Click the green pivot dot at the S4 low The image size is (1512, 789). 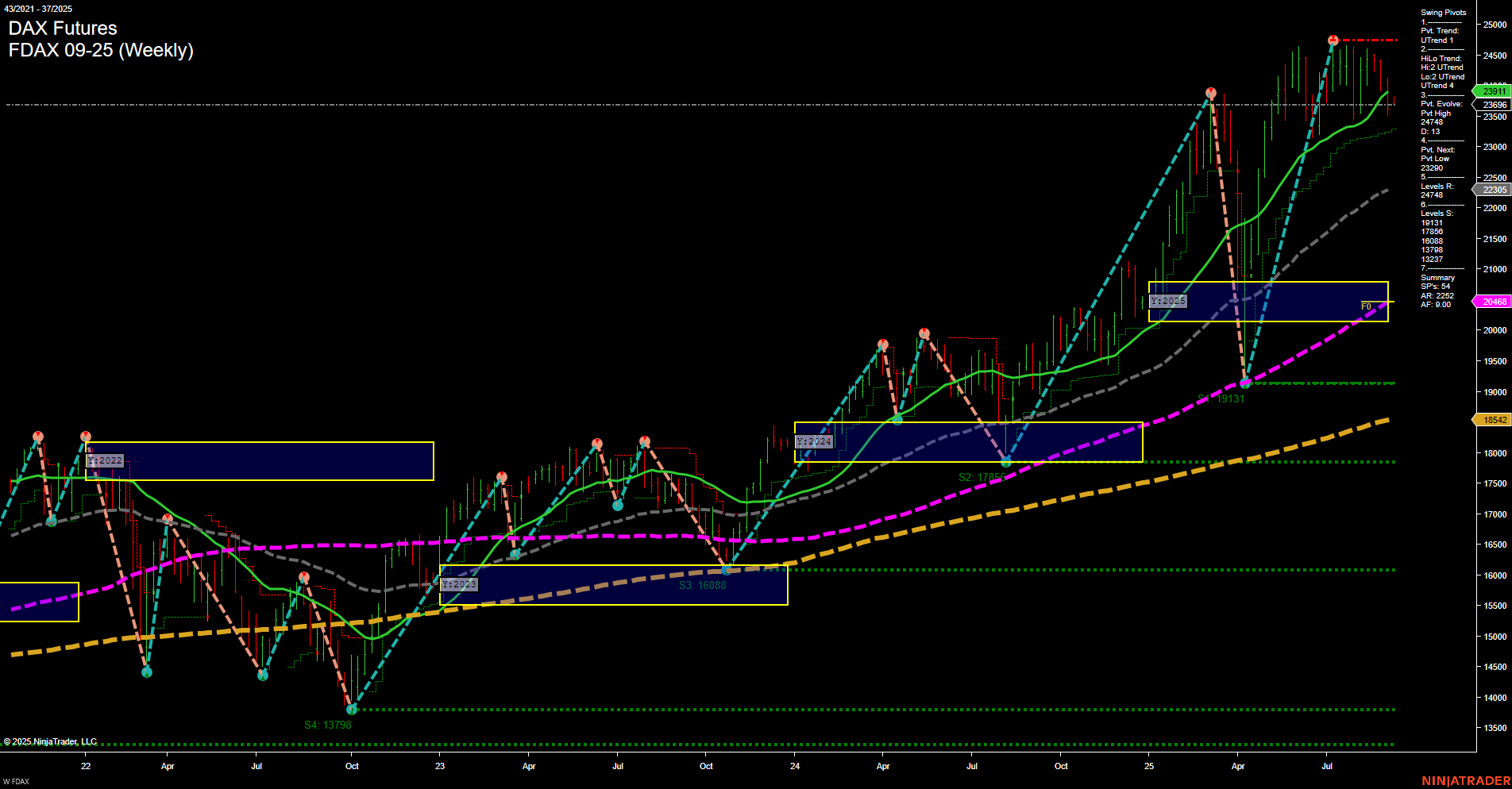pyautogui.click(x=352, y=710)
